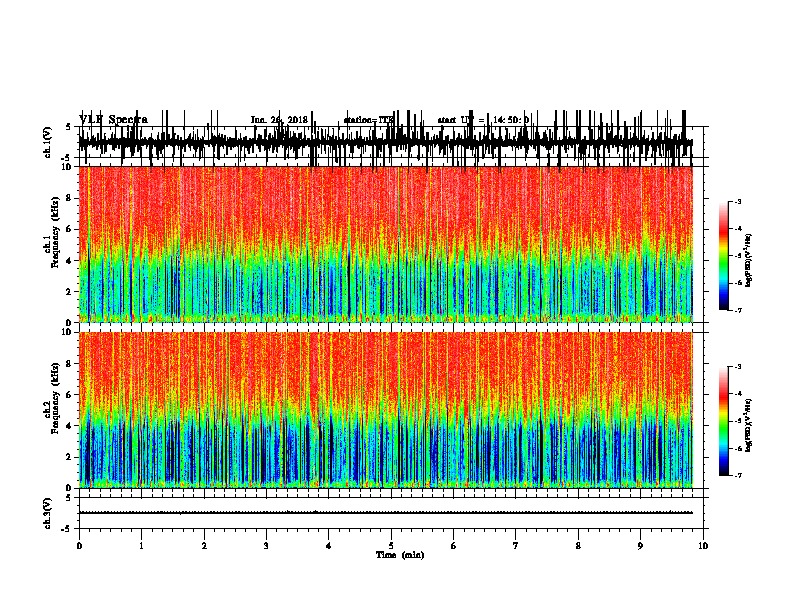
Task: Click the time axis tick label "4"
Action: point(329,546)
